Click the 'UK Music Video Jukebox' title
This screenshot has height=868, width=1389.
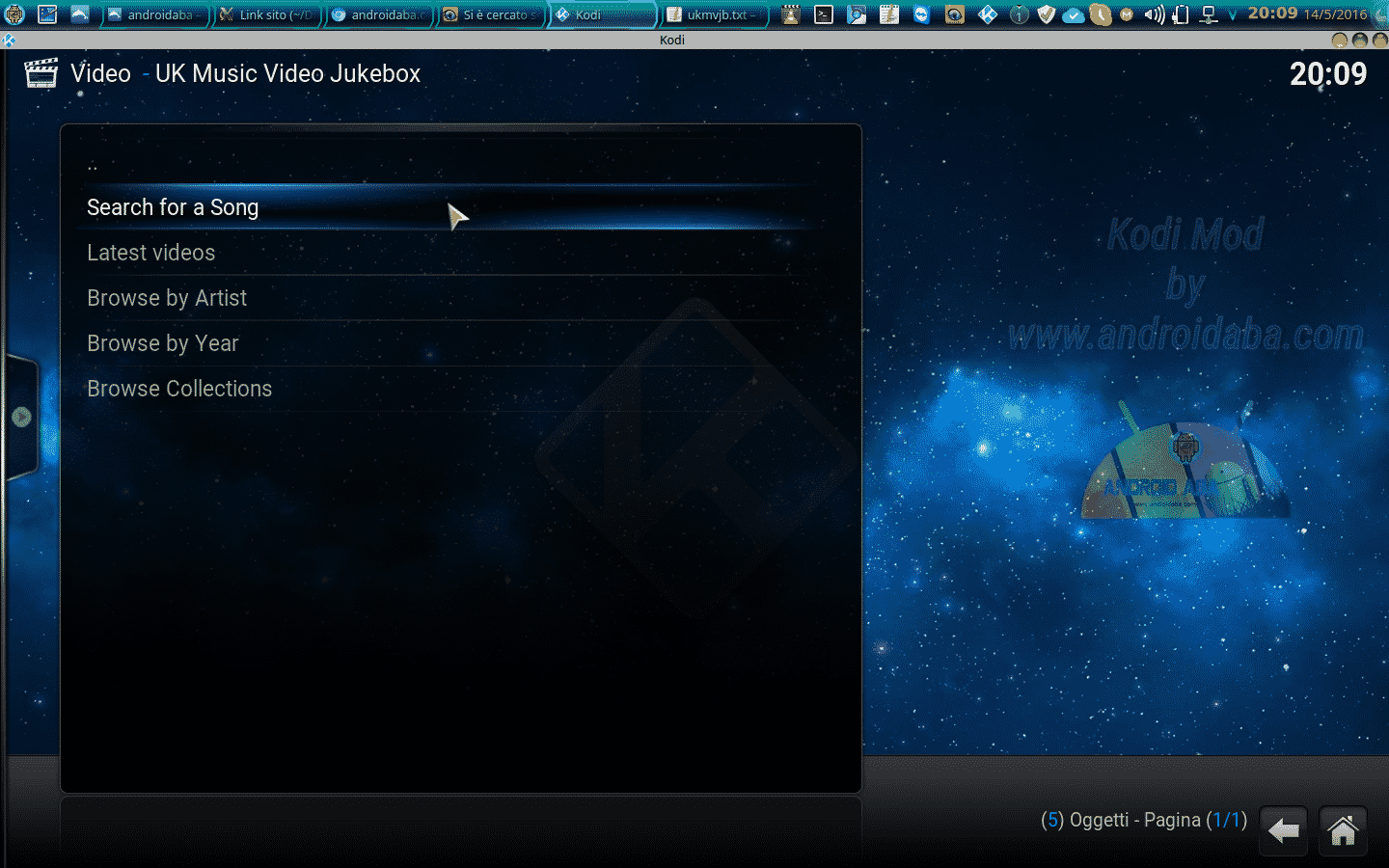287,73
